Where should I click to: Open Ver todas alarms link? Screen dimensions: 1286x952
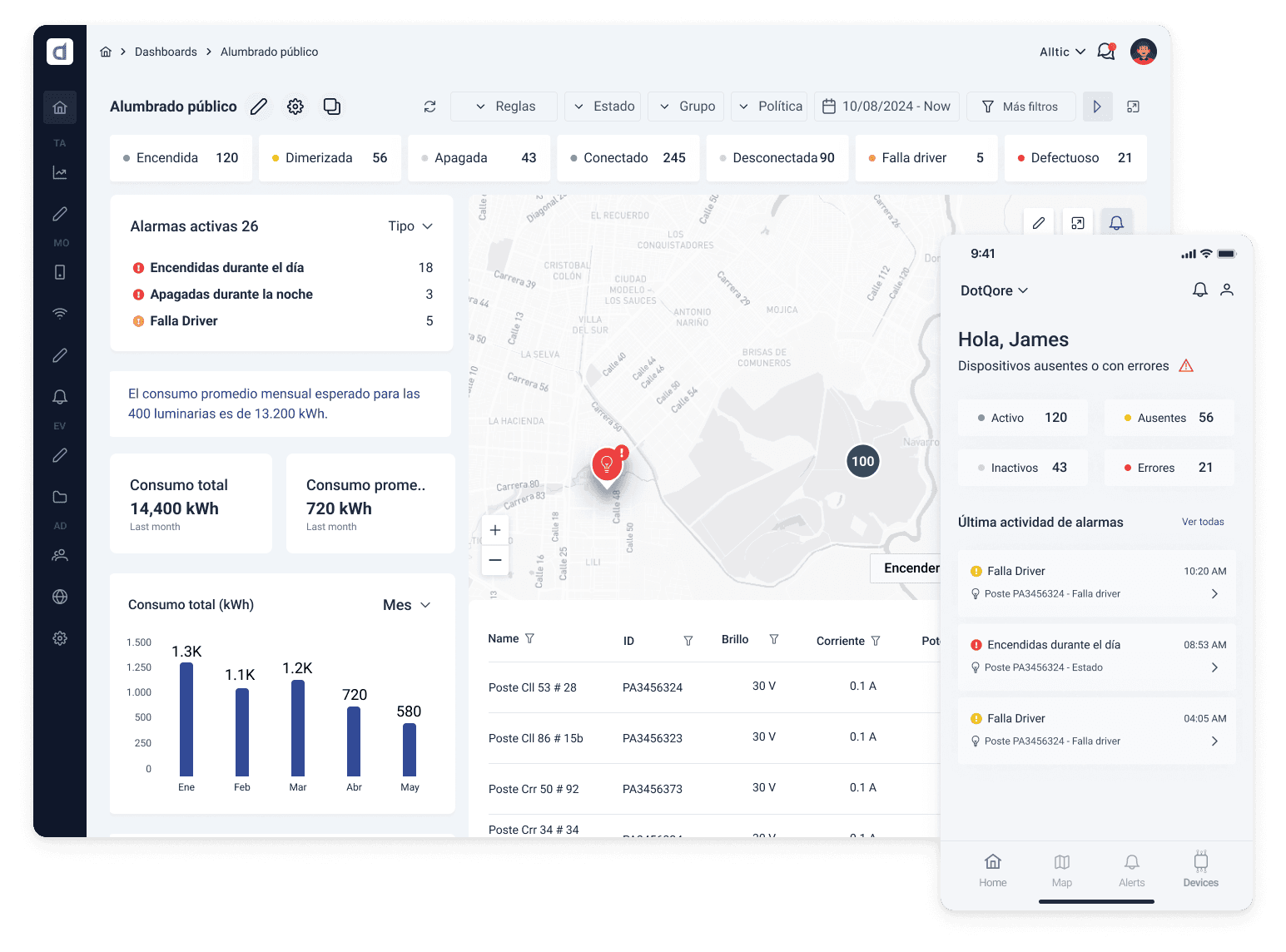[x=1203, y=522]
